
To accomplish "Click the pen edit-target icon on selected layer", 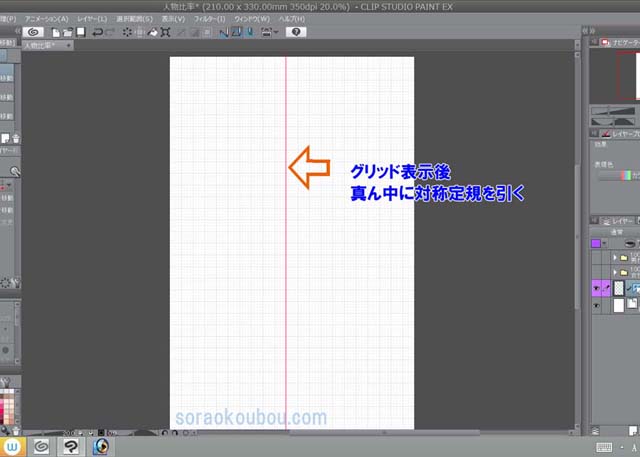I will (606, 288).
